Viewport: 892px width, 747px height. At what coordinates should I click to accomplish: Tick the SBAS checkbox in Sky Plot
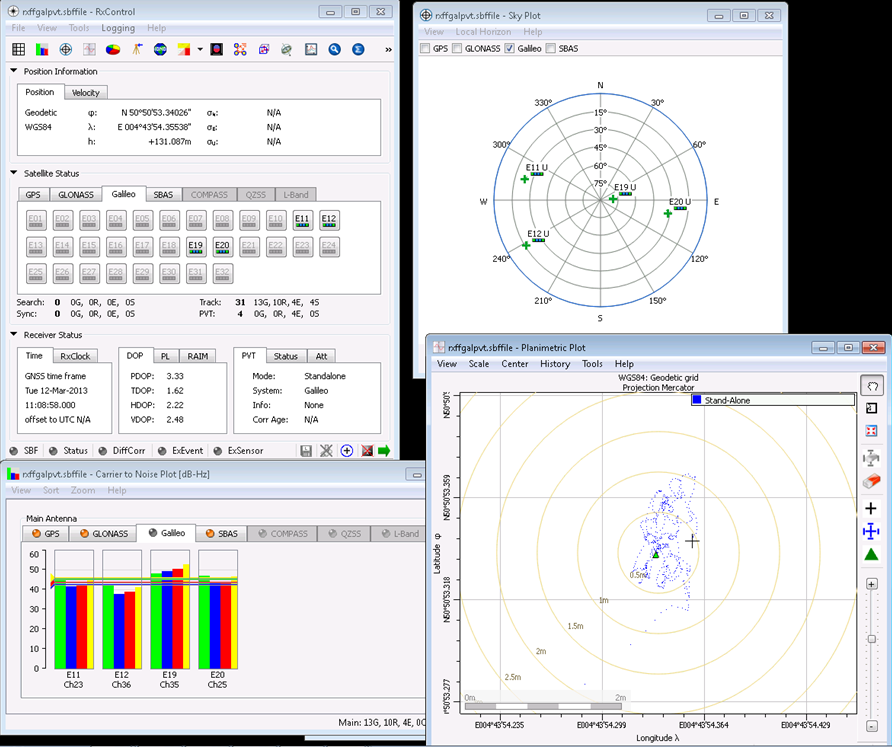point(550,48)
